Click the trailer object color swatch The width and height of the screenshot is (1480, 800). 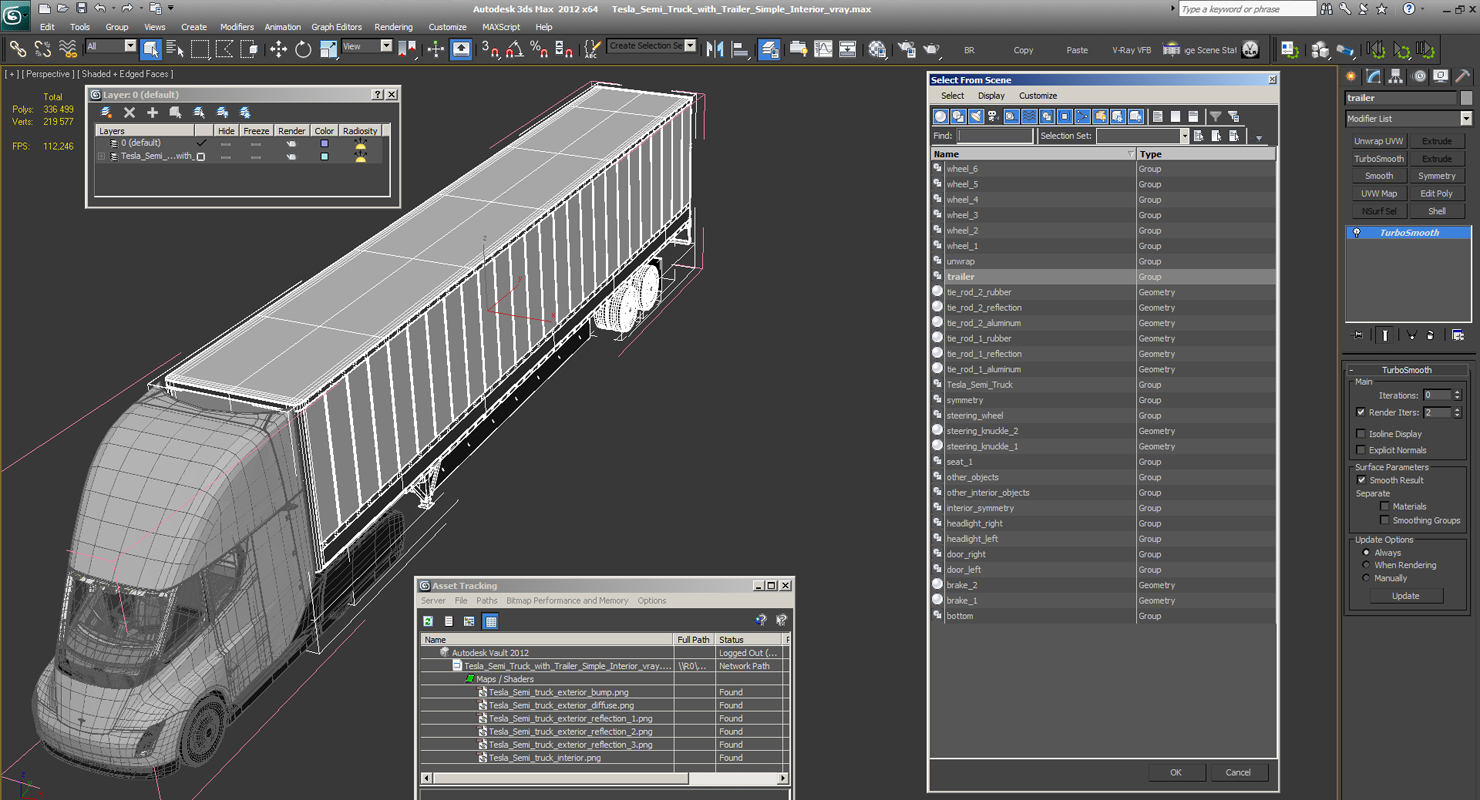tap(1466, 98)
